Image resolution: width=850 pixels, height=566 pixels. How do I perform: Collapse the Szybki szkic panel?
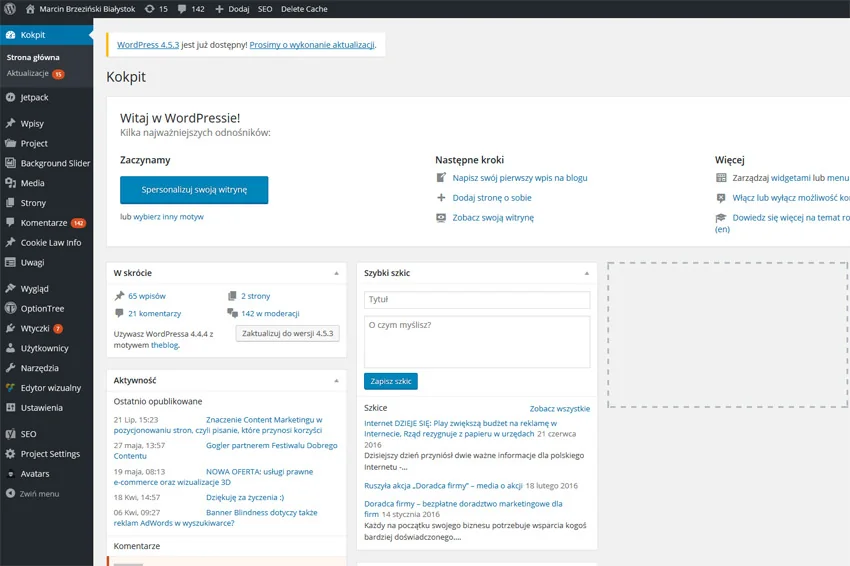tap(587, 273)
